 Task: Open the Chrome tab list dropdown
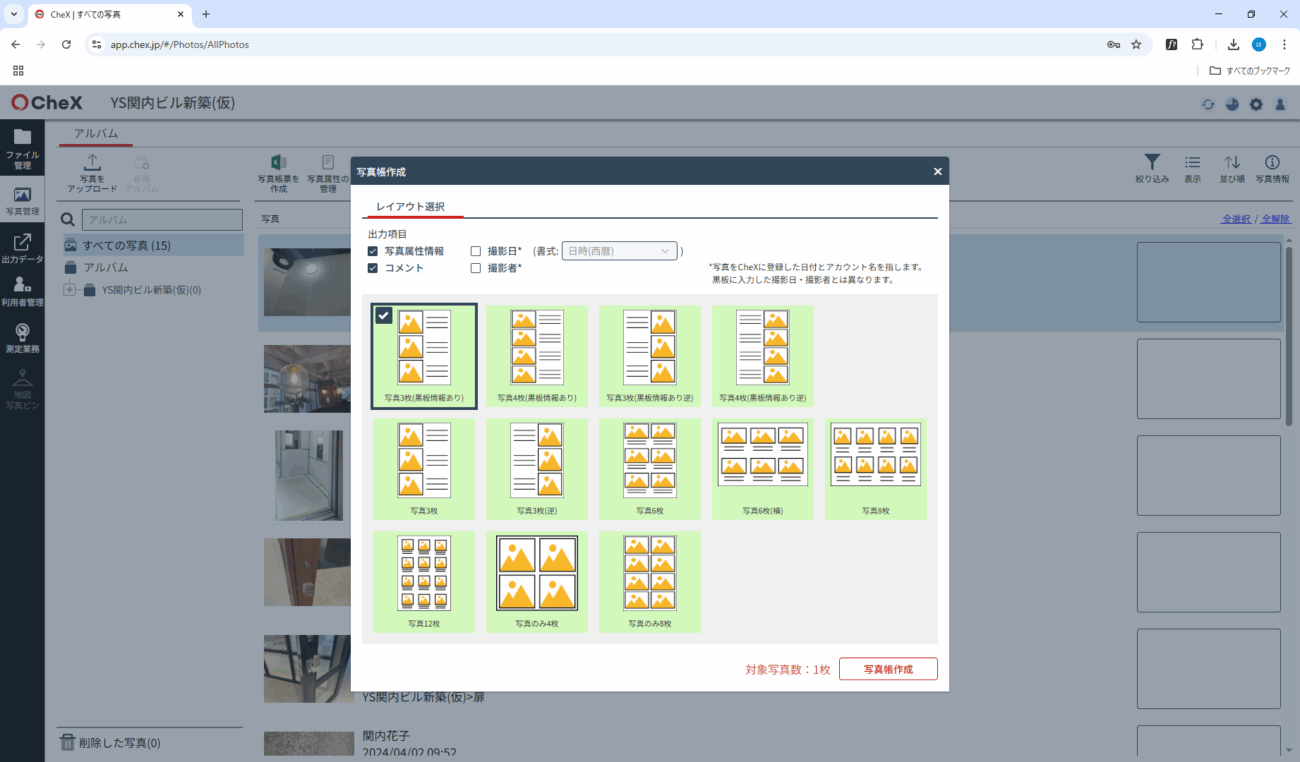[14, 14]
